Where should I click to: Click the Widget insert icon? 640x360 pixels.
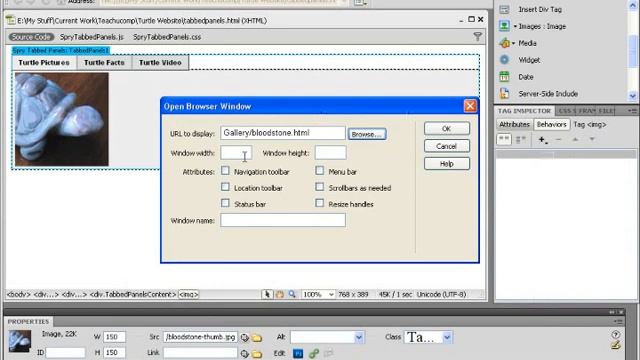click(x=504, y=60)
